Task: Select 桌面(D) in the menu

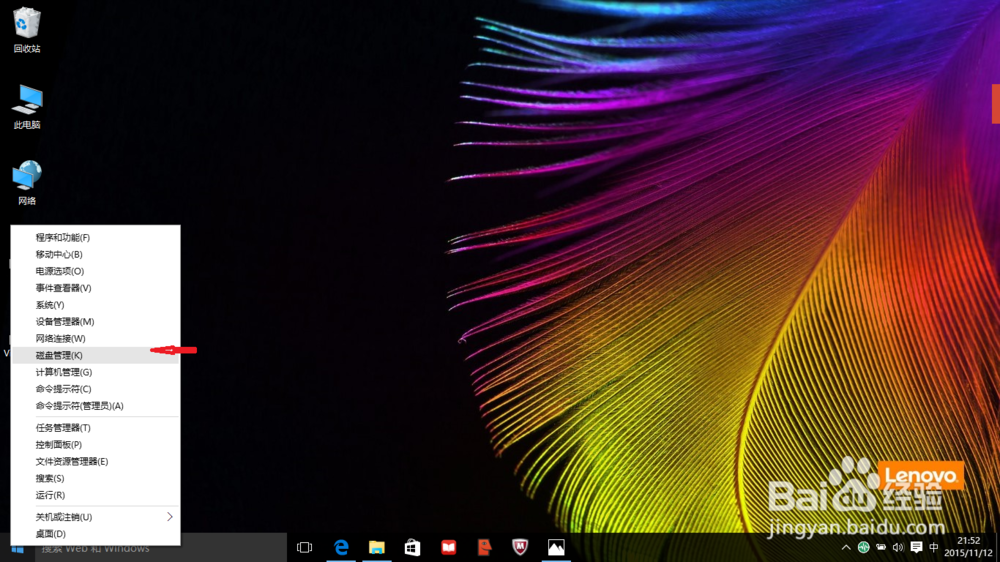Action: [96, 534]
